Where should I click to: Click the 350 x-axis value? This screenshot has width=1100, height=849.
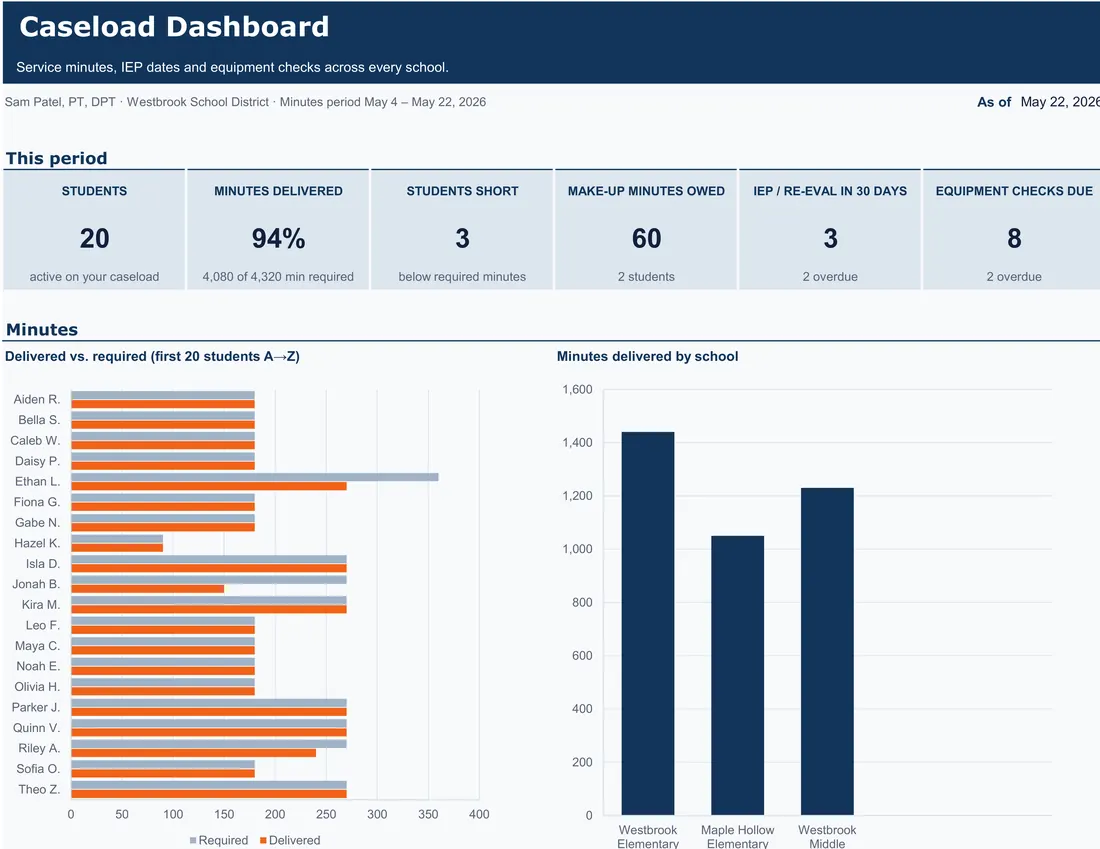coord(428,814)
